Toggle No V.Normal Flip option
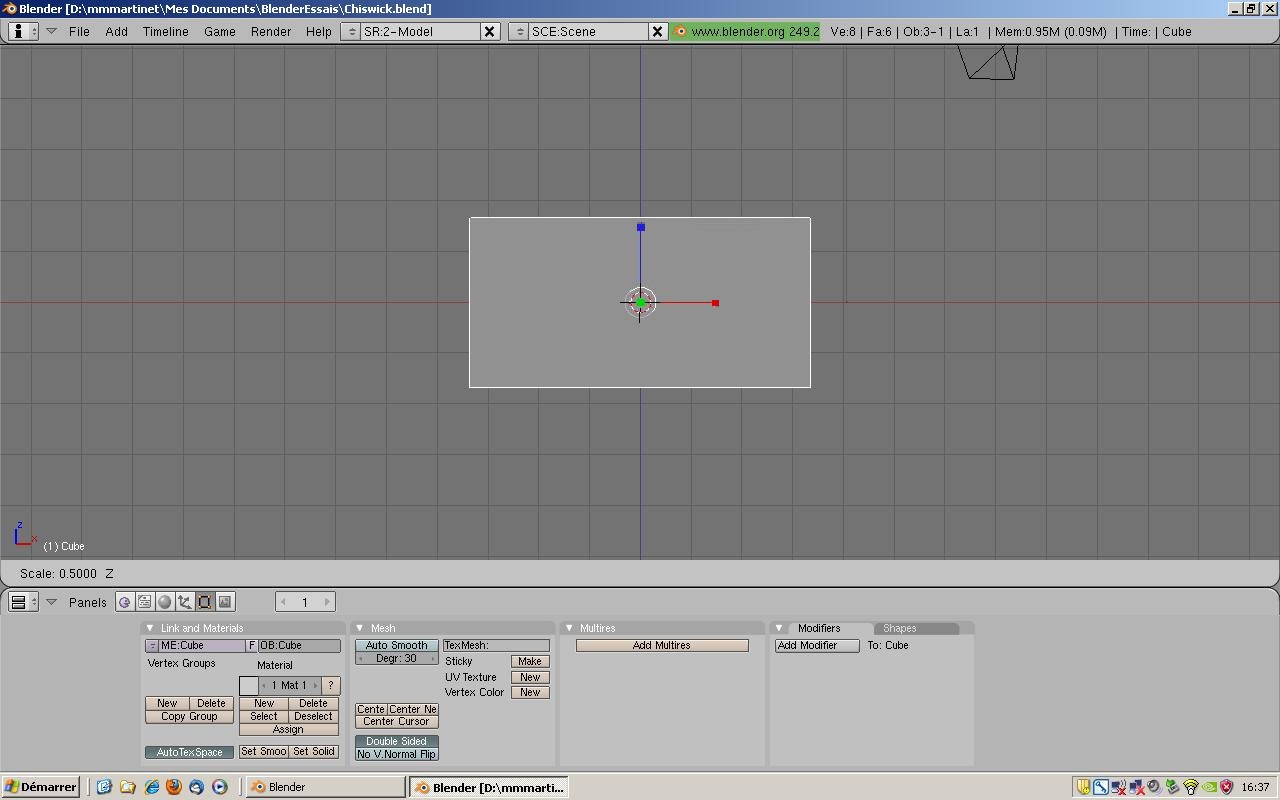Image resolution: width=1280 pixels, height=800 pixels. [x=396, y=754]
